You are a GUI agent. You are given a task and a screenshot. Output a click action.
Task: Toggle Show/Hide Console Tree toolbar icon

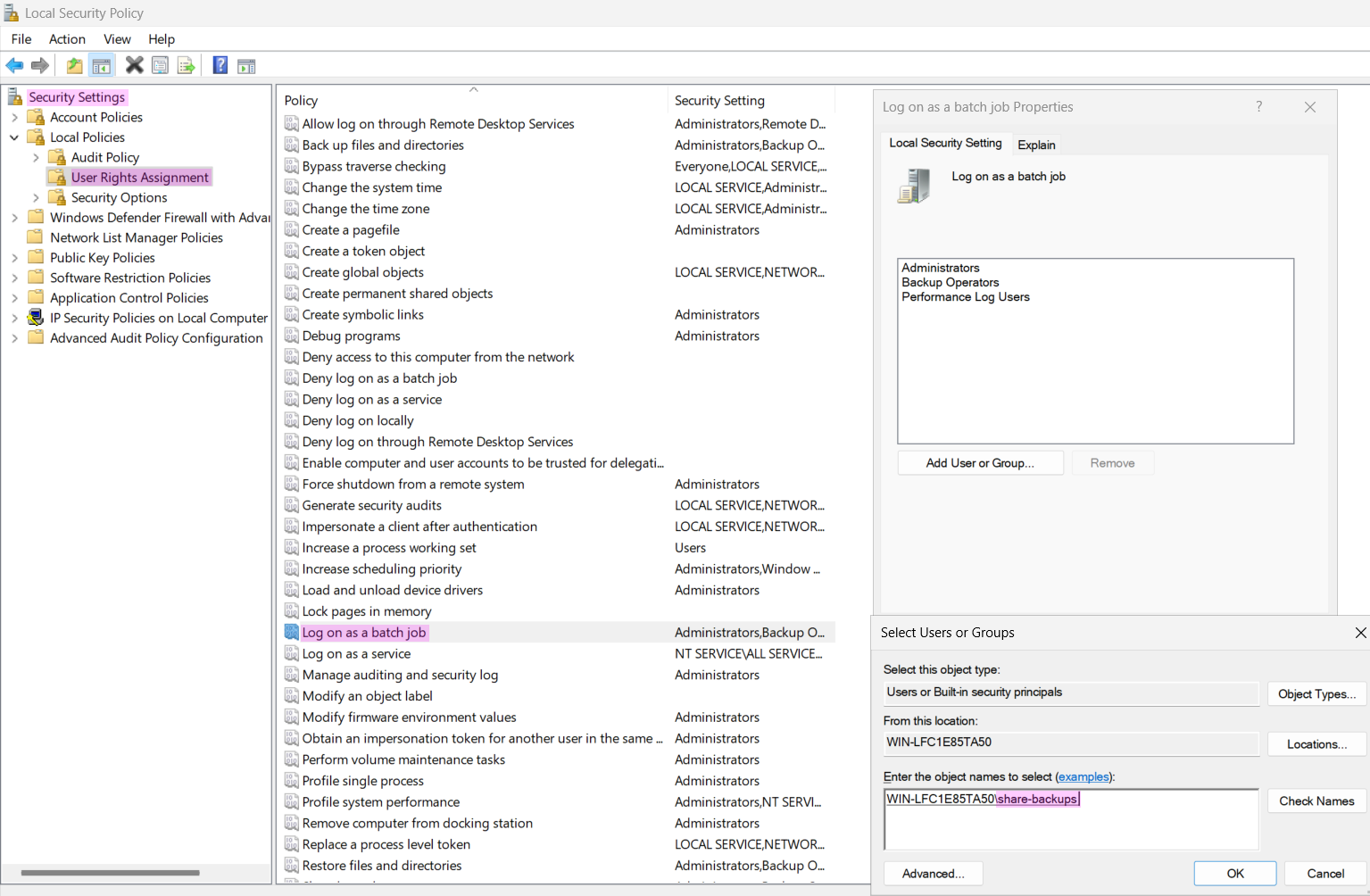tap(102, 65)
